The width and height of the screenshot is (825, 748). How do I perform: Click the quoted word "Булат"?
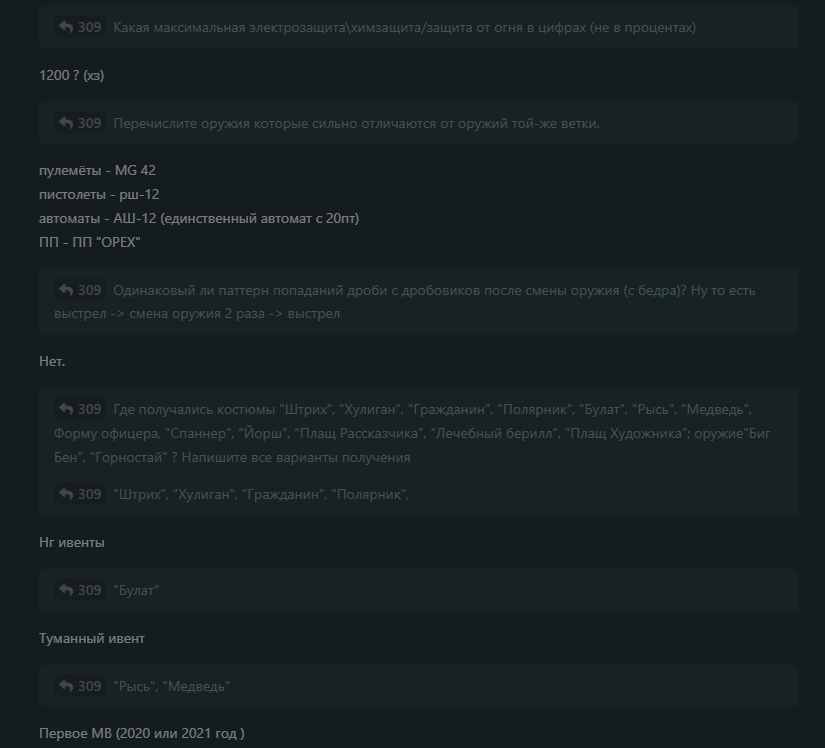136,590
